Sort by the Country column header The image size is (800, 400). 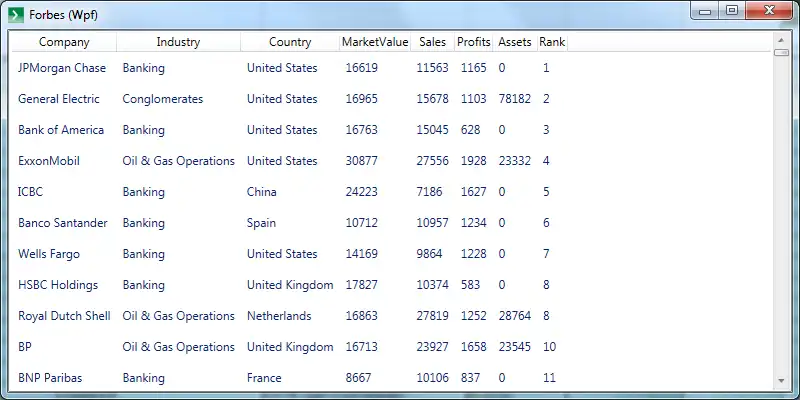(x=290, y=42)
